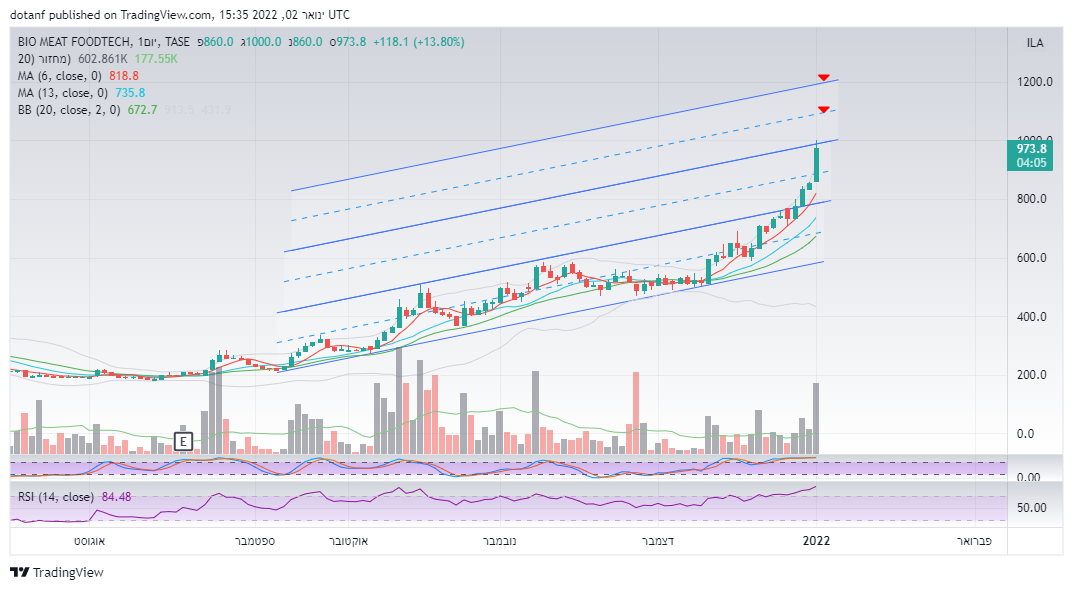This screenshot has width=1073, height=590.
Task: Click the price change +118.1 (+13.80%) text
Action: [x=419, y=42]
